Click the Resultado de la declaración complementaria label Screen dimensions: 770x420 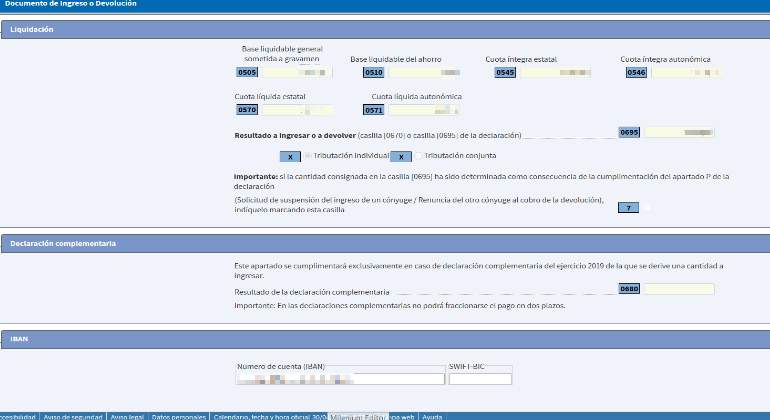[312, 292]
